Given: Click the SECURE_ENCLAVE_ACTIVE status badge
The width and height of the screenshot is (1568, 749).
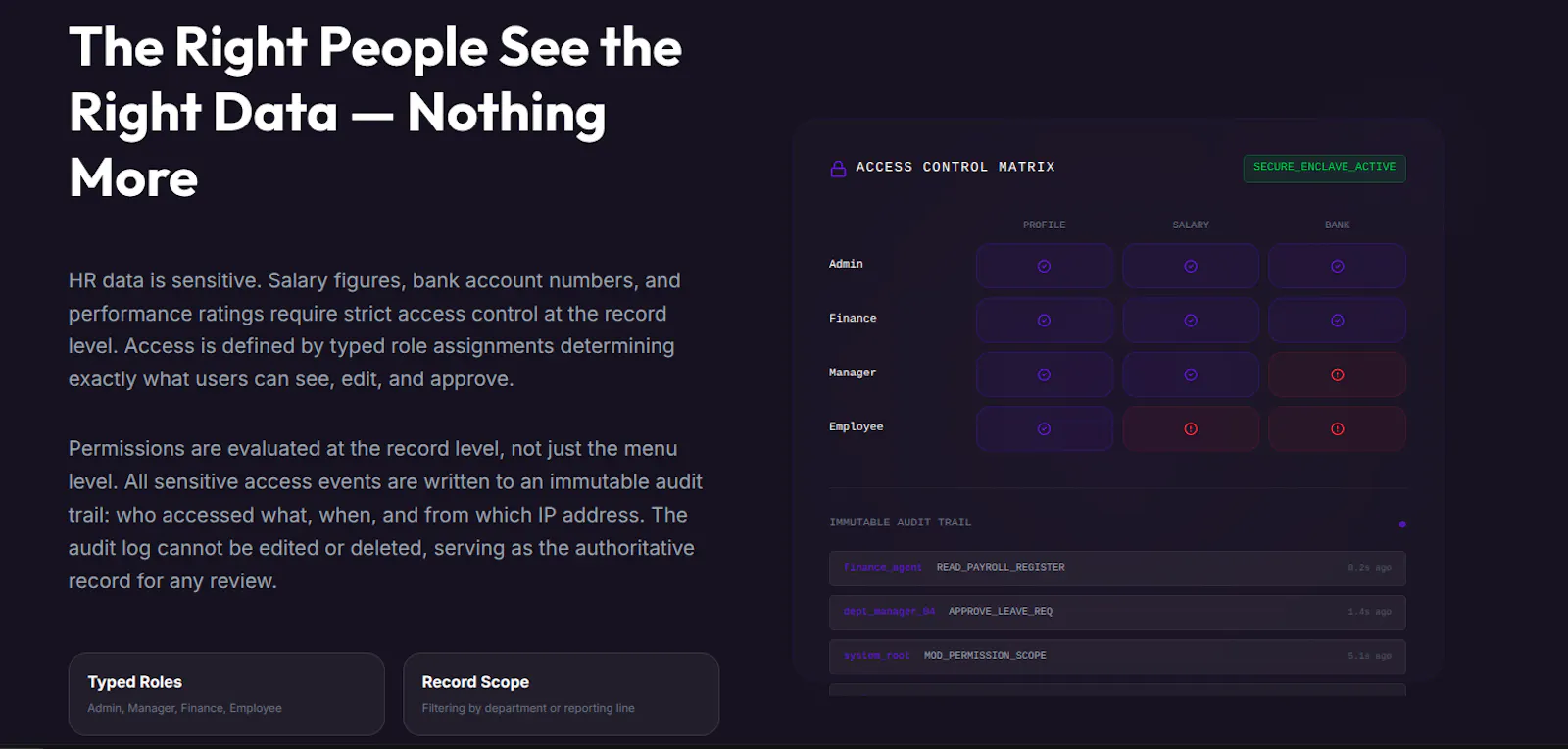Looking at the screenshot, I should click(x=1324, y=168).
